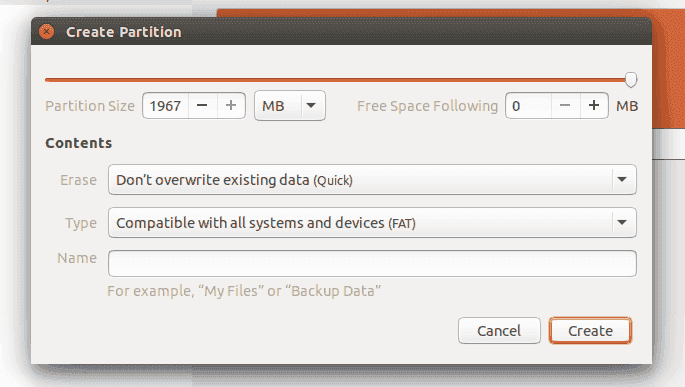Click the middle of the size slider track

338,80
